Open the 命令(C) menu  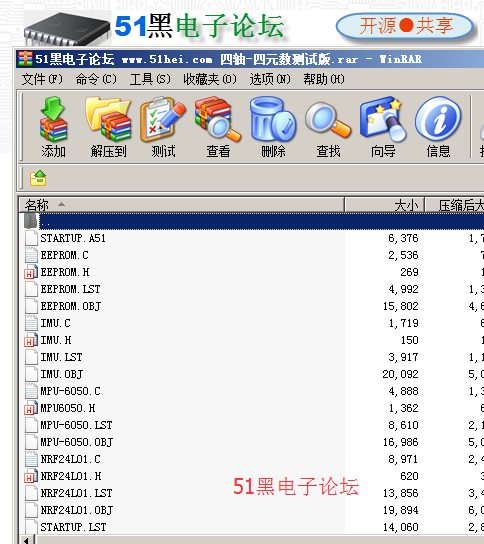point(96,79)
